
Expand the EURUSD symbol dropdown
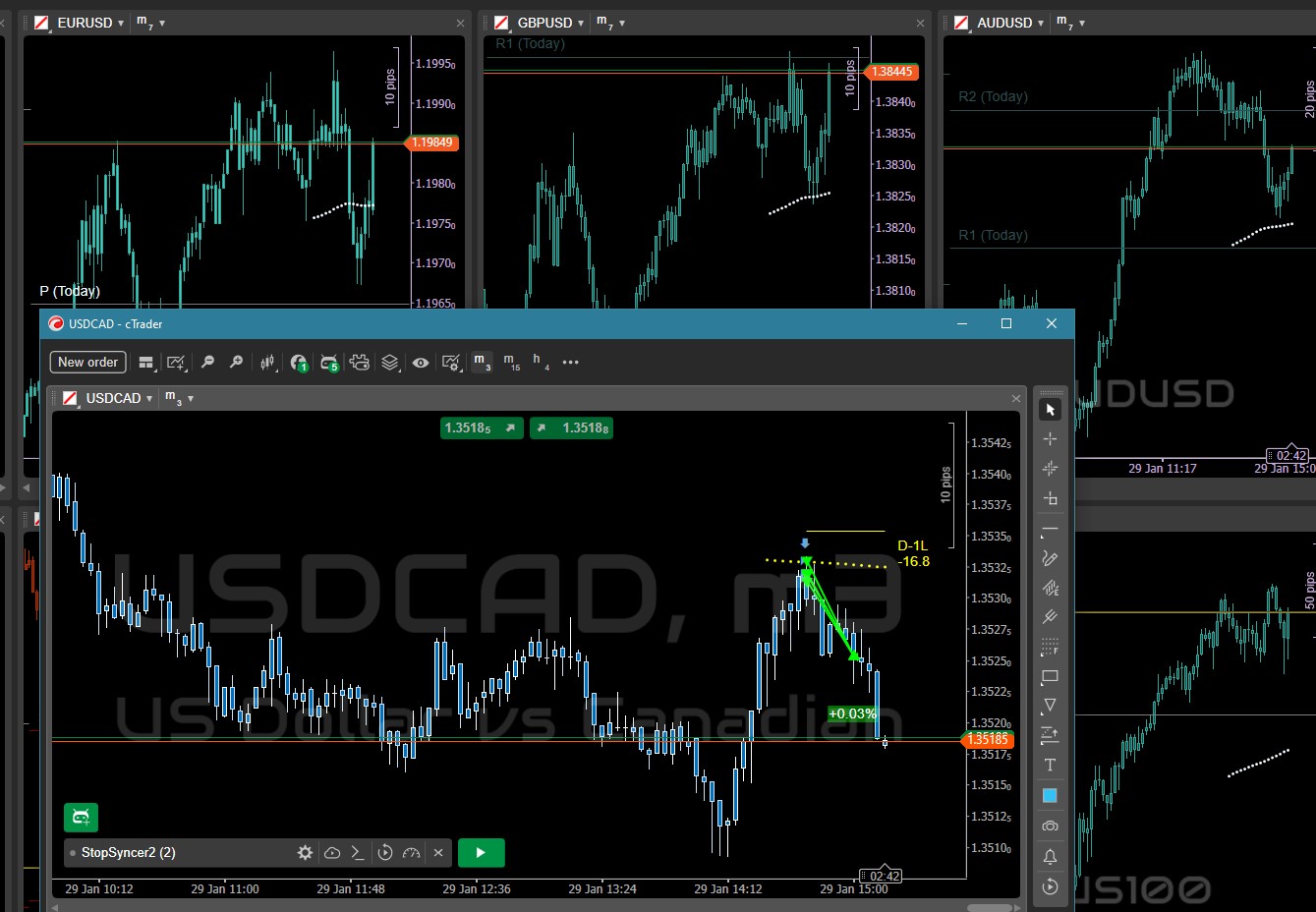[x=121, y=23]
